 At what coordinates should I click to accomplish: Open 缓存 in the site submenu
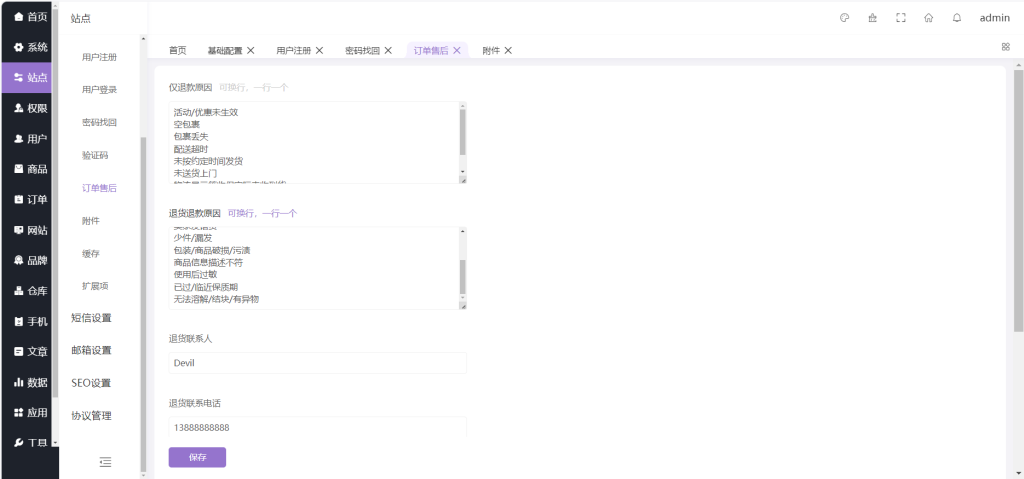[x=91, y=254]
